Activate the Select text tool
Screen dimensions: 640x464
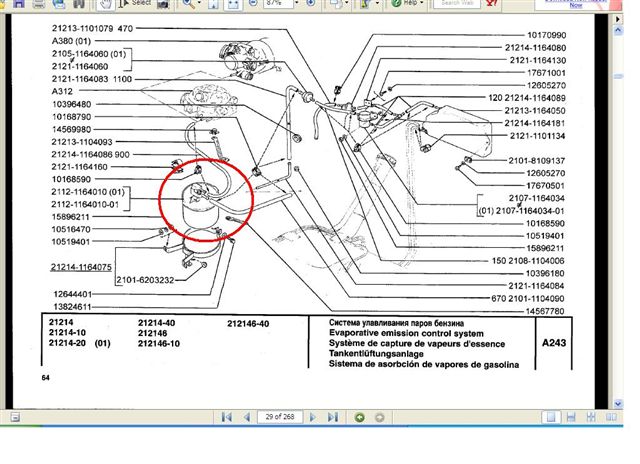point(135,3)
